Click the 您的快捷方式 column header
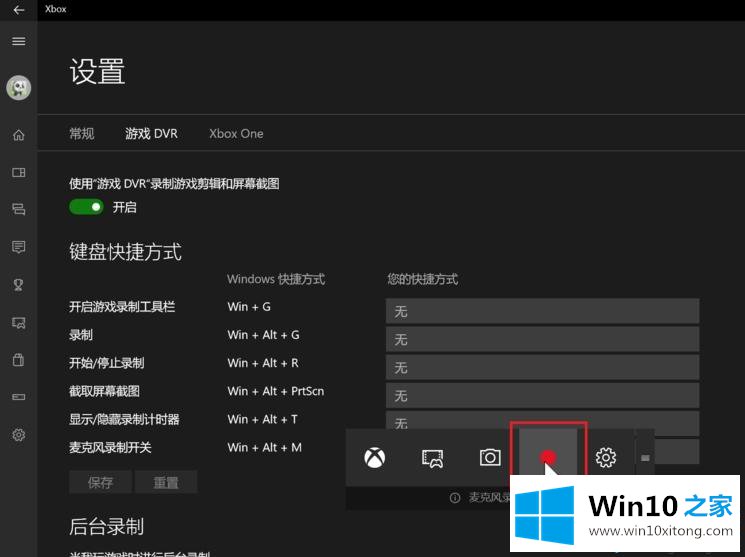Screen dimensions: 745x557 click(x=422, y=279)
